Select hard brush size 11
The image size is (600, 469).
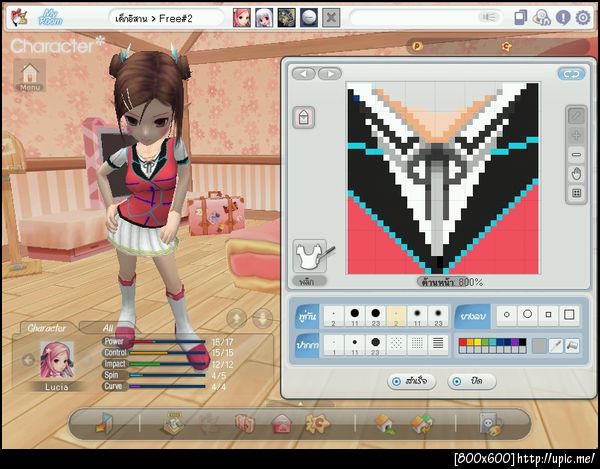pos(355,316)
